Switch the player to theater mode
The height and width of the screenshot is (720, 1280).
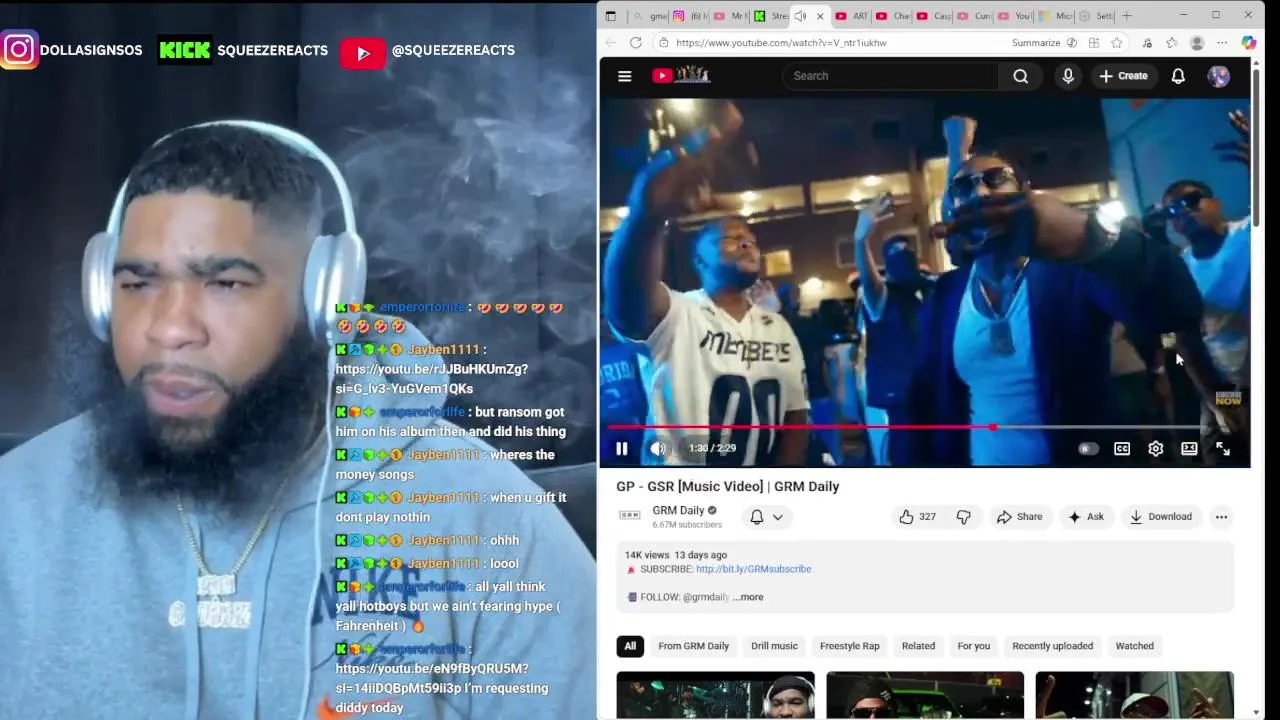tap(1189, 449)
